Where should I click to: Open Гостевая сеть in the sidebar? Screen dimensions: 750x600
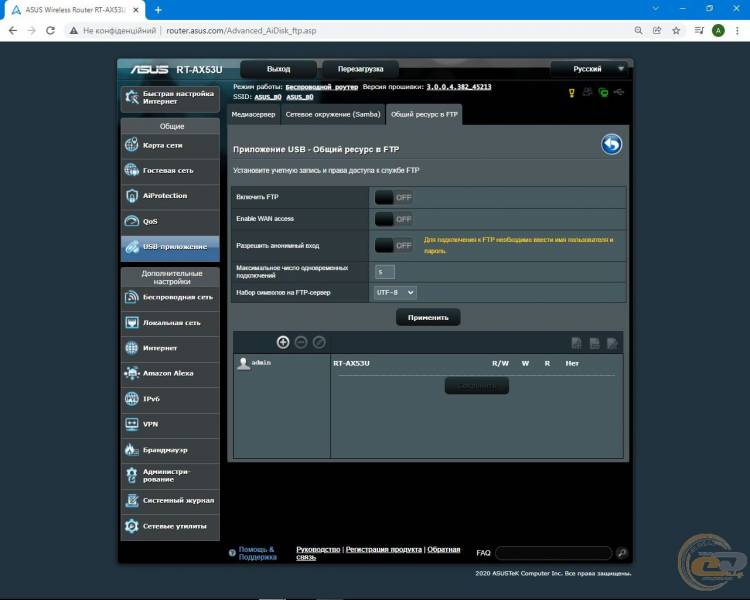(170, 171)
